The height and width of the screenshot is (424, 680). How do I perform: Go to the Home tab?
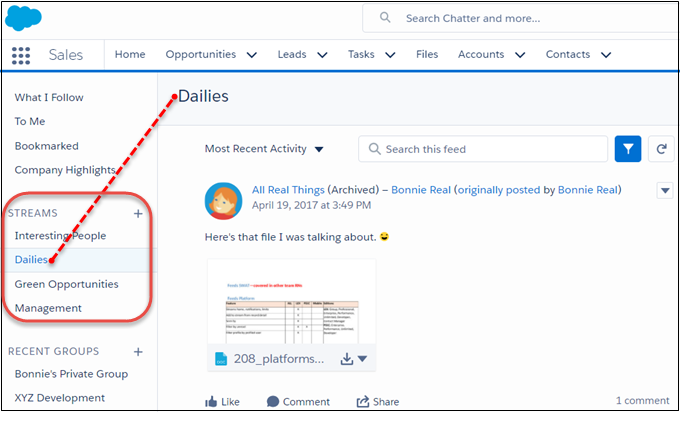pos(130,54)
